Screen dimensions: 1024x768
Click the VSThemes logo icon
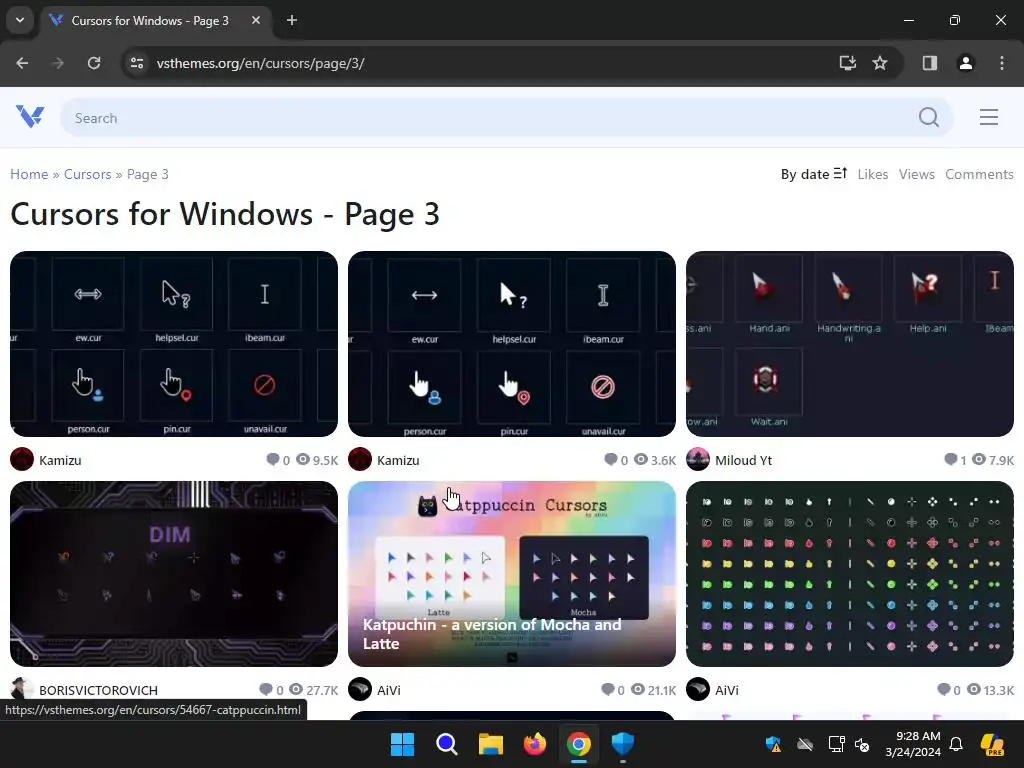click(30, 118)
